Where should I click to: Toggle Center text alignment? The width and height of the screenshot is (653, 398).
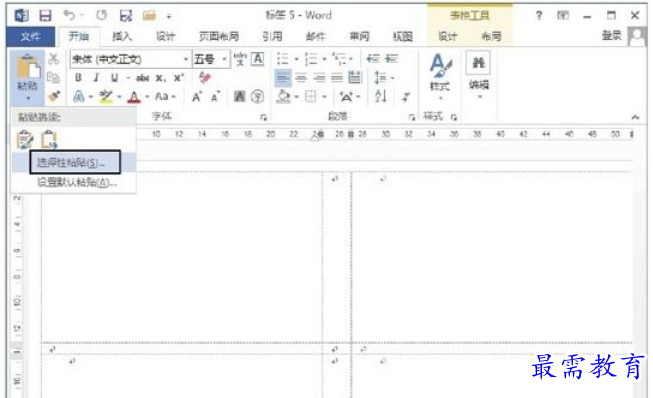pyautogui.click(x=301, y=77)
